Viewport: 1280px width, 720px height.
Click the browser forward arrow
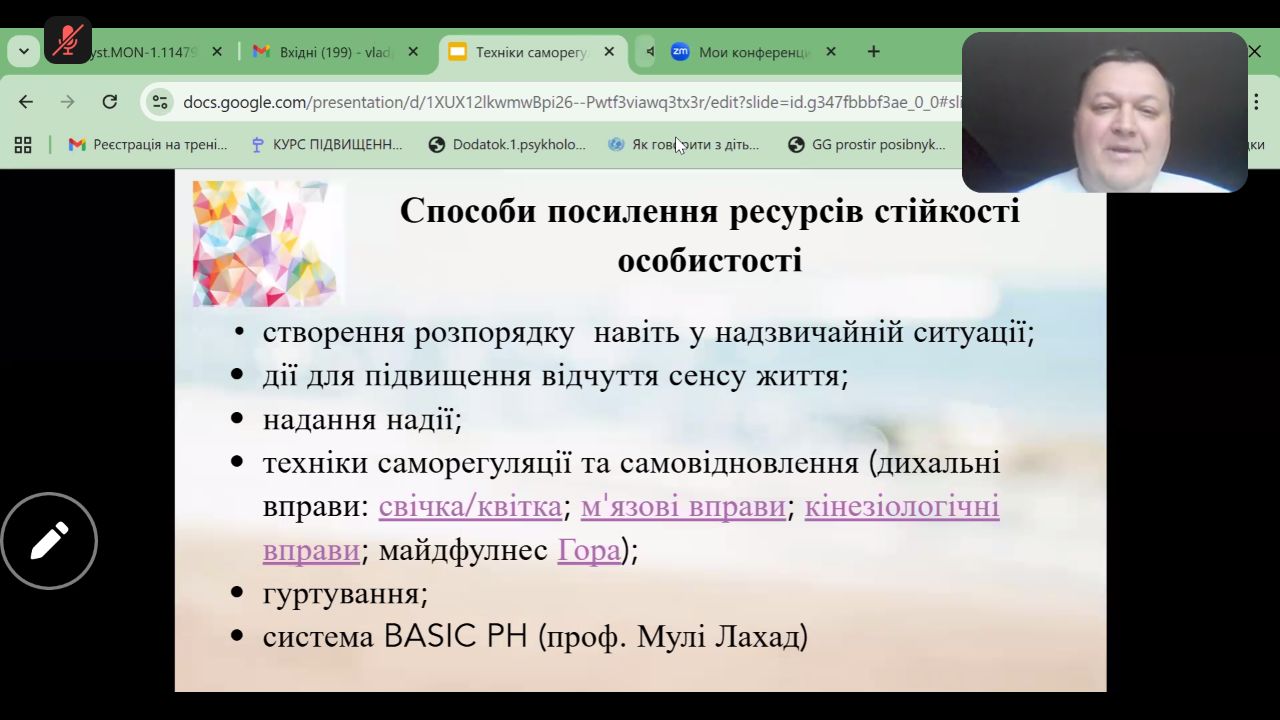(67, 102)
